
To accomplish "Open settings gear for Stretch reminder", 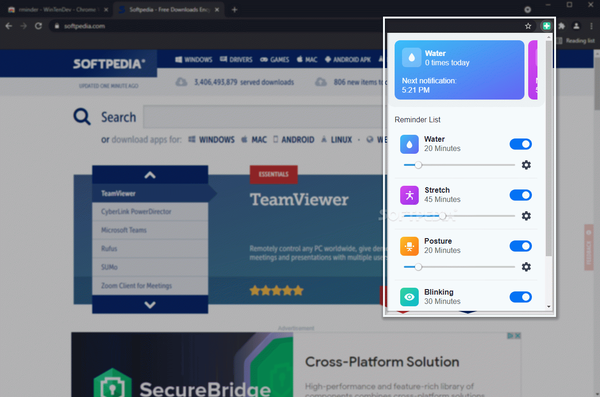I will [526, 216].
